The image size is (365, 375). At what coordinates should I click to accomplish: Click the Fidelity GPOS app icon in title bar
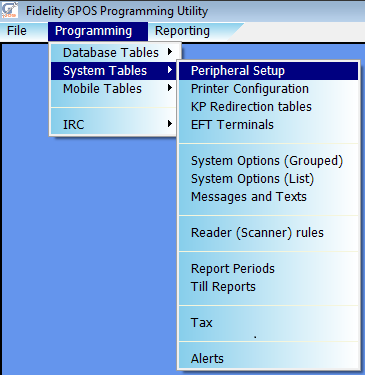(x=10, y=10)
